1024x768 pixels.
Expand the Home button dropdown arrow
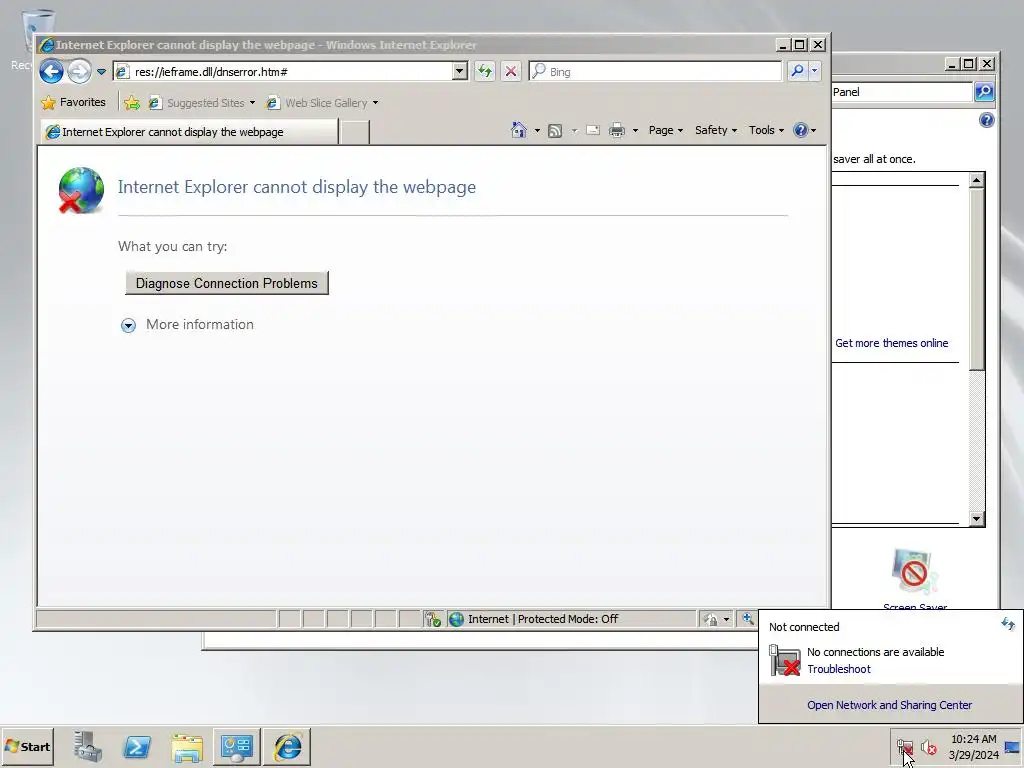[537, 131]
